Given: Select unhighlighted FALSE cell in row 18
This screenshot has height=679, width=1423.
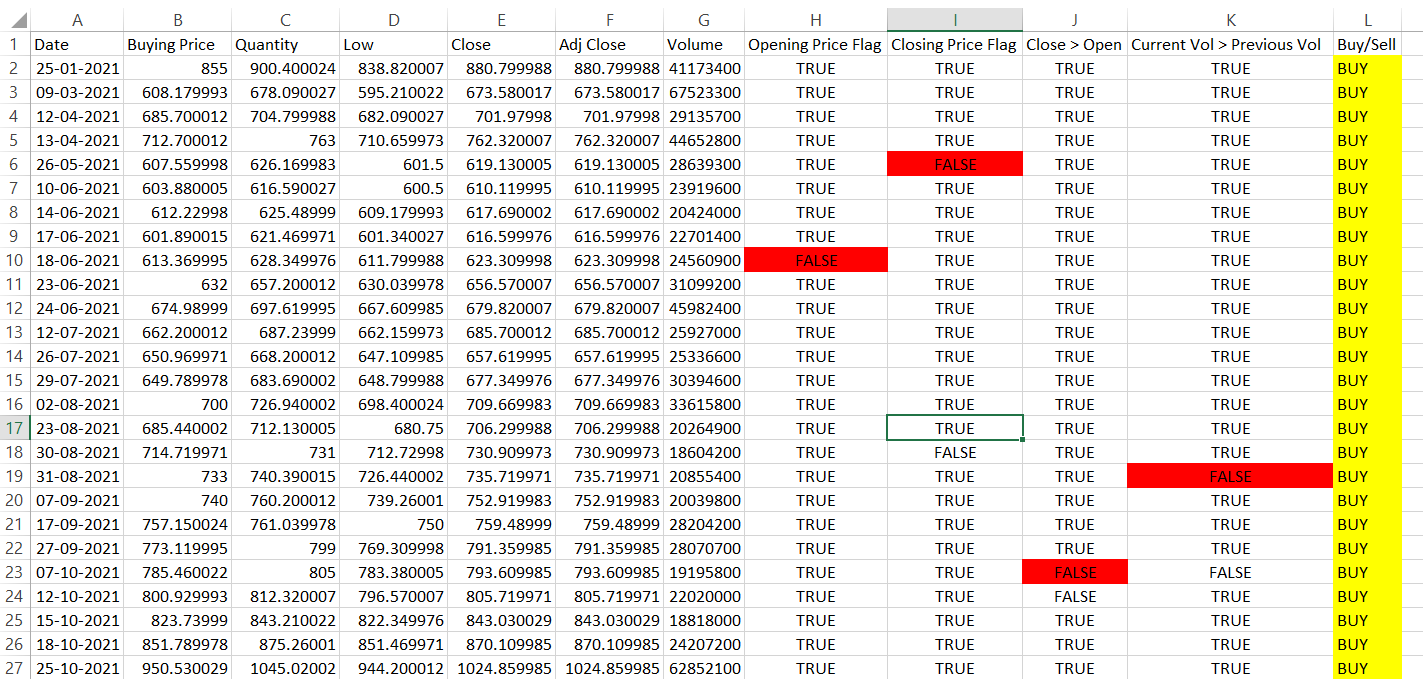Looking at the screenshot, I should [x=954, y=452].
